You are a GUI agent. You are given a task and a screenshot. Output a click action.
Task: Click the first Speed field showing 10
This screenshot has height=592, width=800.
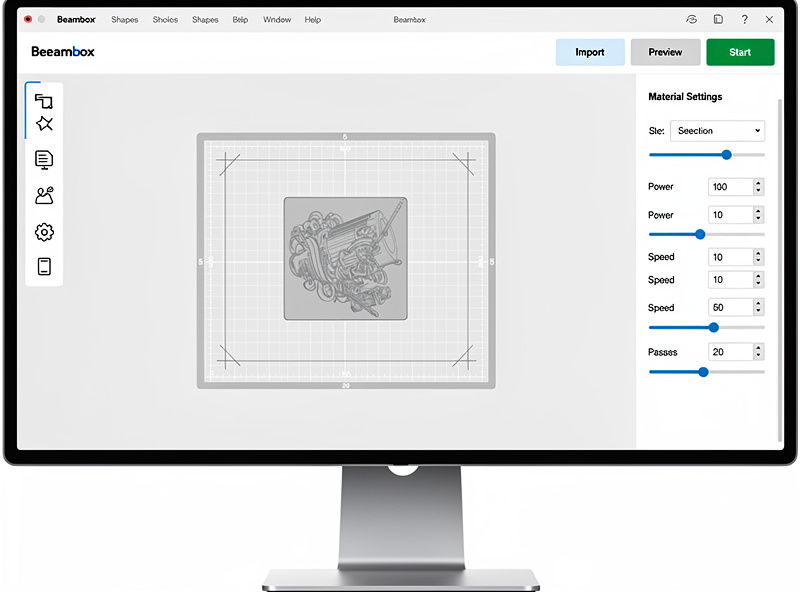tap(731, 257)
